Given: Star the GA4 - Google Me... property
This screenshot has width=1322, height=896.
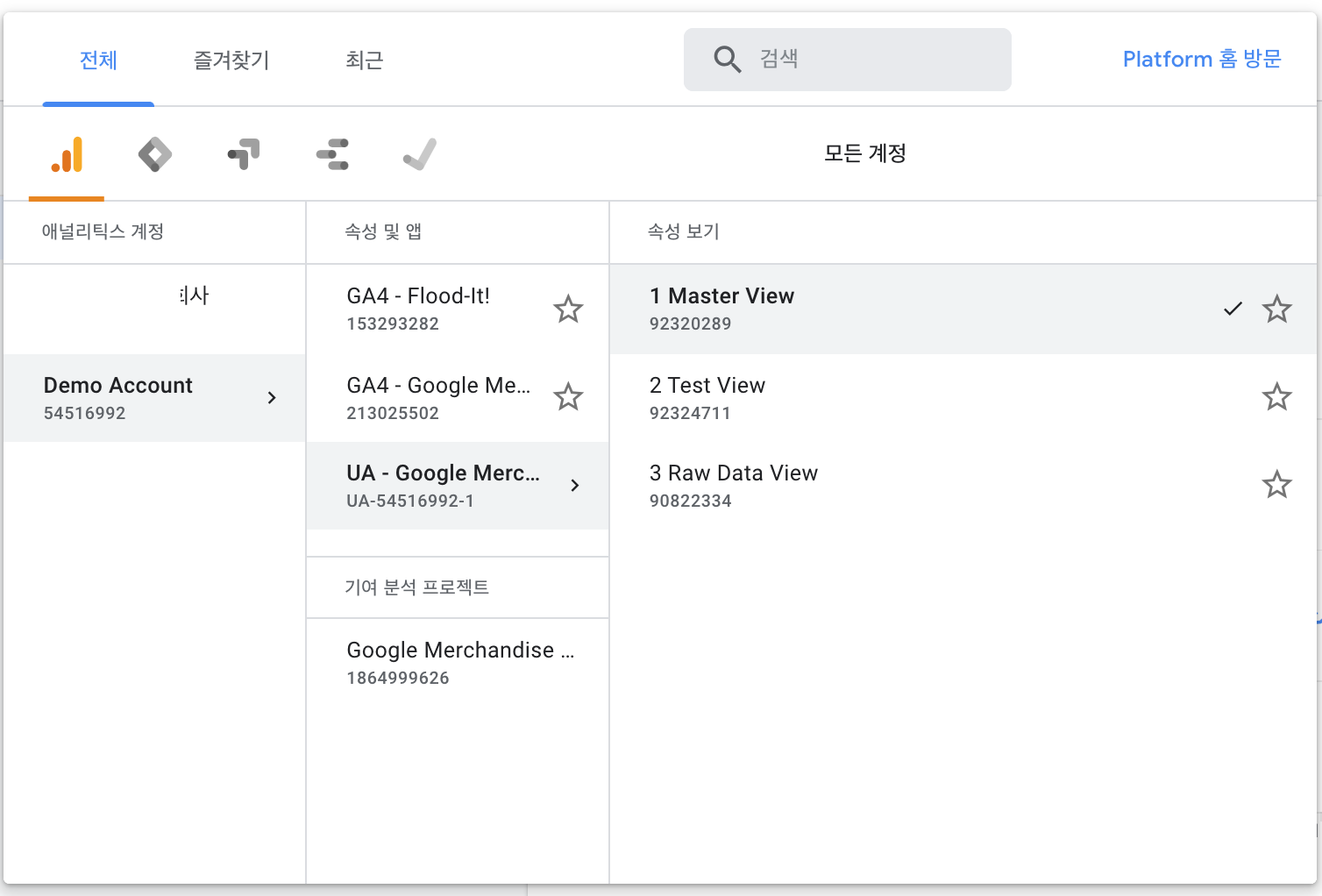Looking at the screenshot, I should (x=568, y=397).
